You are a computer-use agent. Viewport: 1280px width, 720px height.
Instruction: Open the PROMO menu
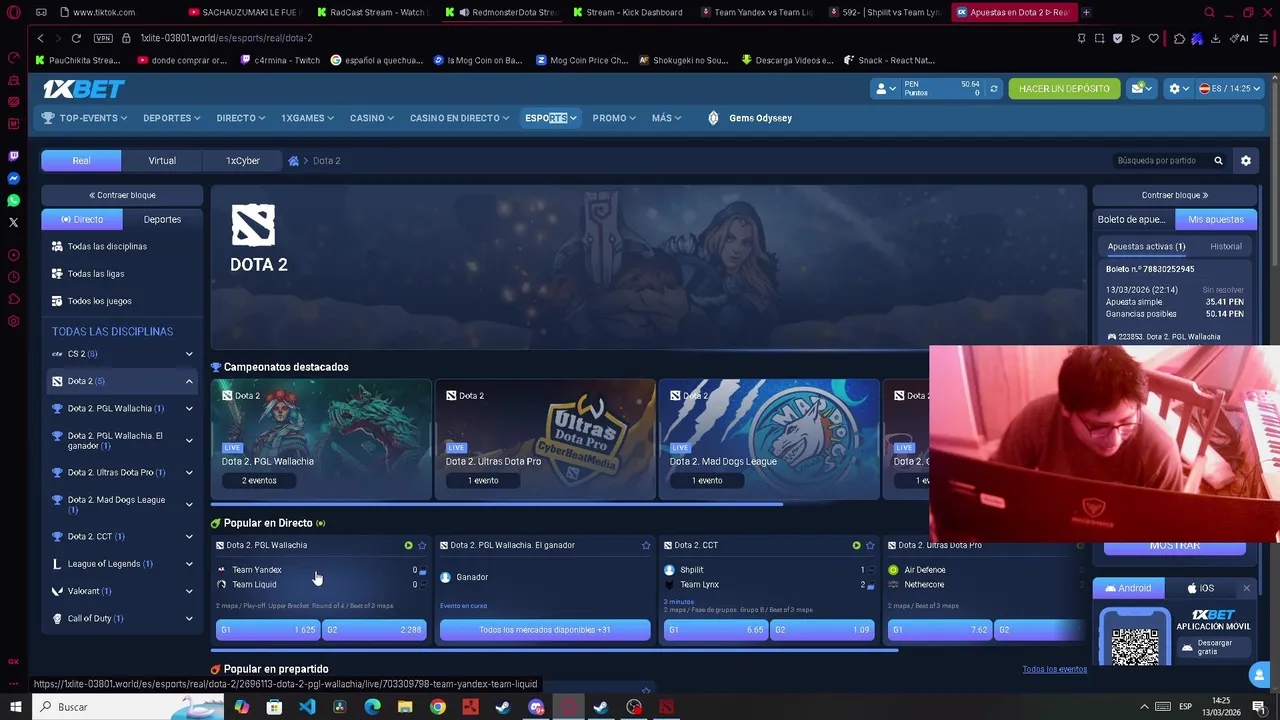pyautogui.click(x=613, y=118)
